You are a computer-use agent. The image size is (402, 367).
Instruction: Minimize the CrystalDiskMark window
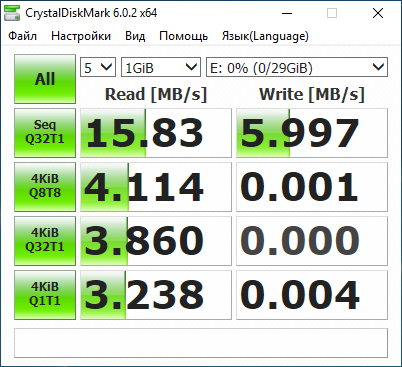click(x=287, y=13)
